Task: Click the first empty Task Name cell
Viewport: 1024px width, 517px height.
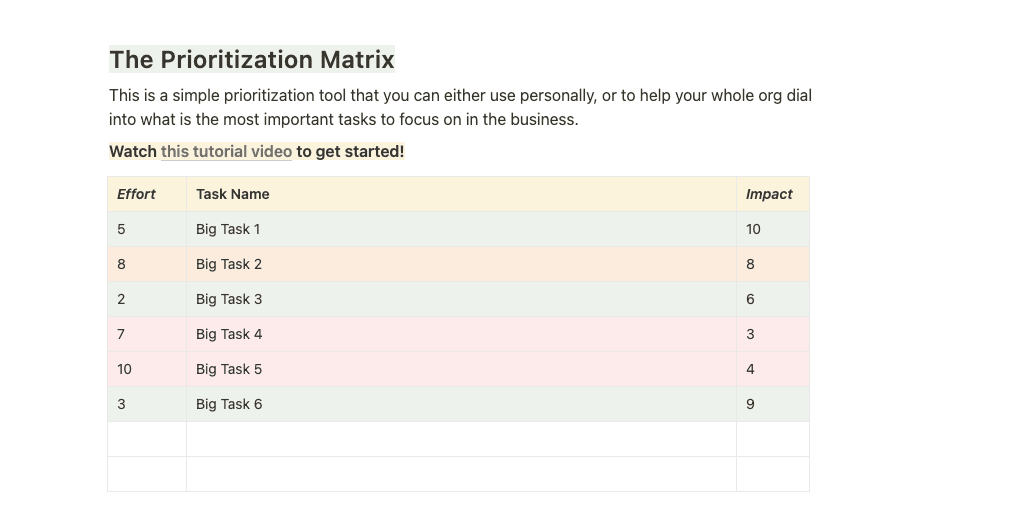Action: coord(461,439)
